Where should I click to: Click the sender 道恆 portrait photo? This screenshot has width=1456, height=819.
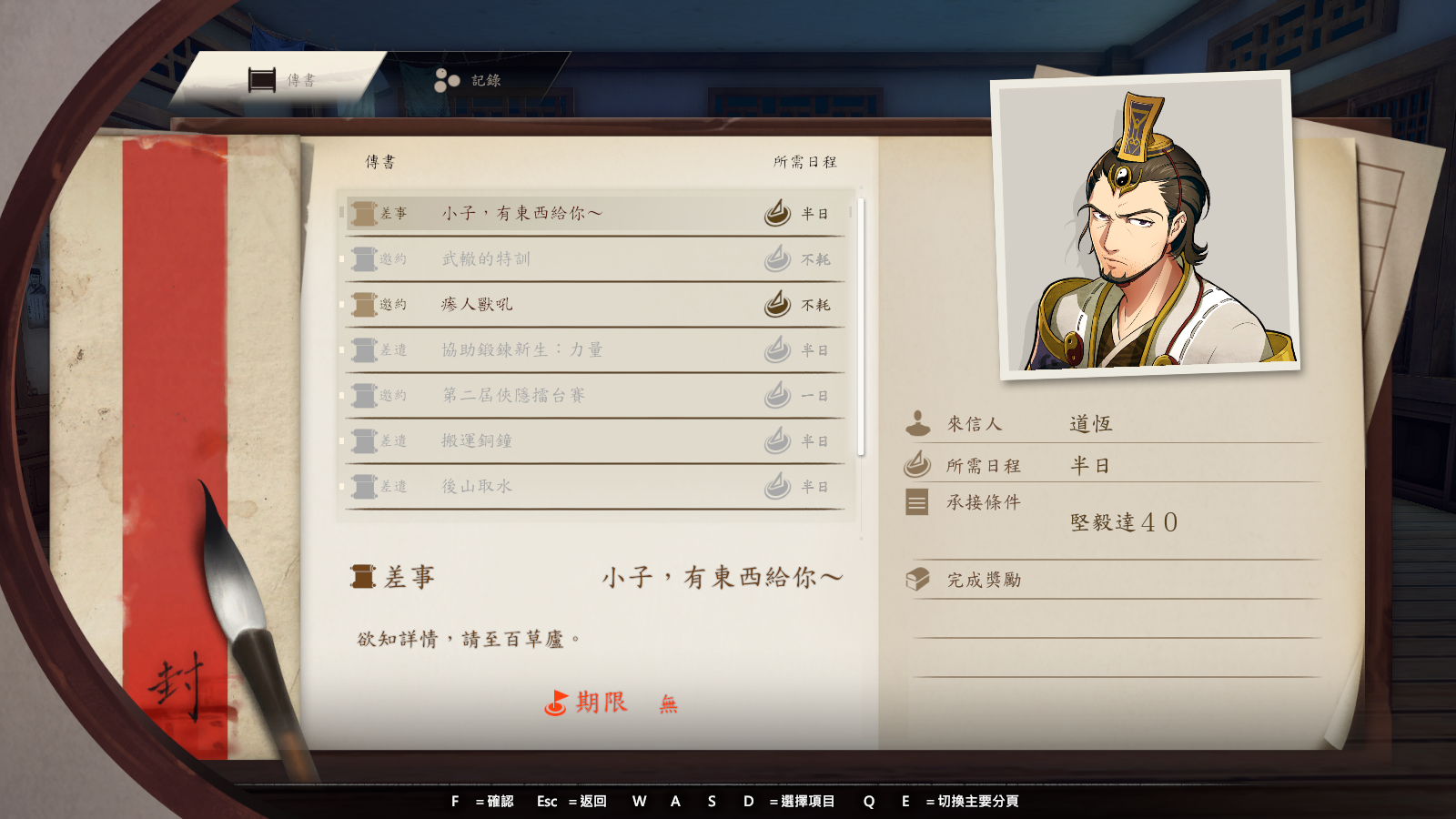[1145, 225]
